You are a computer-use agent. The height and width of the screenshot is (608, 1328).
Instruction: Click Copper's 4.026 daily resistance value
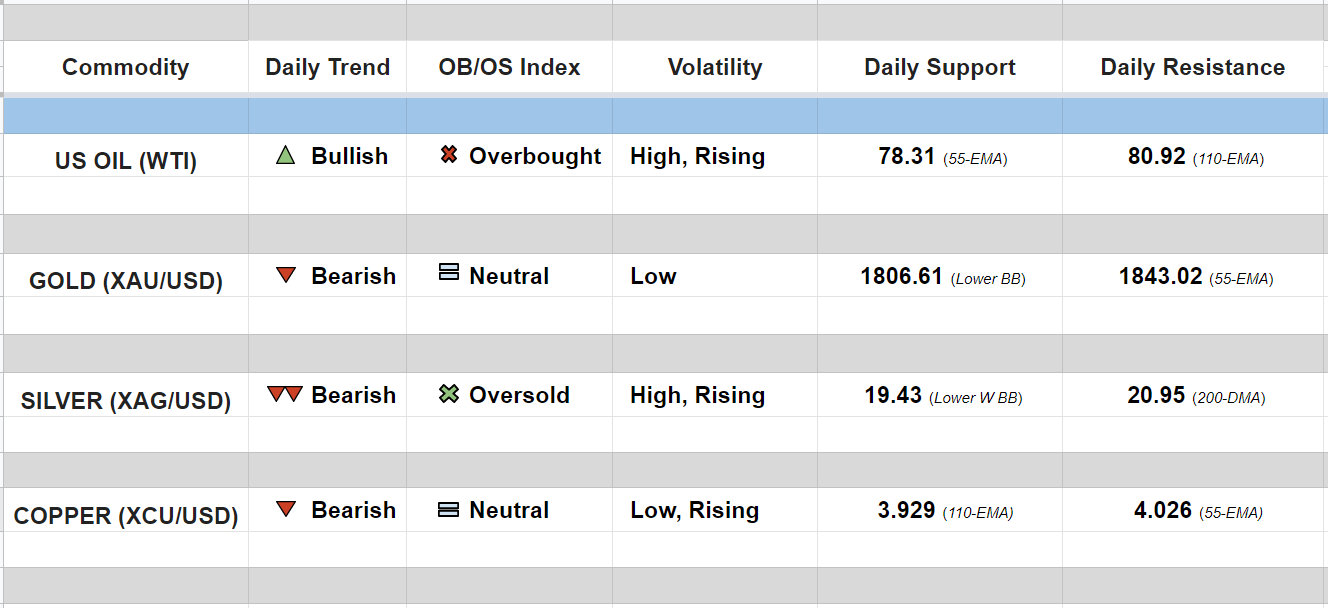[x=1162, y=510]
